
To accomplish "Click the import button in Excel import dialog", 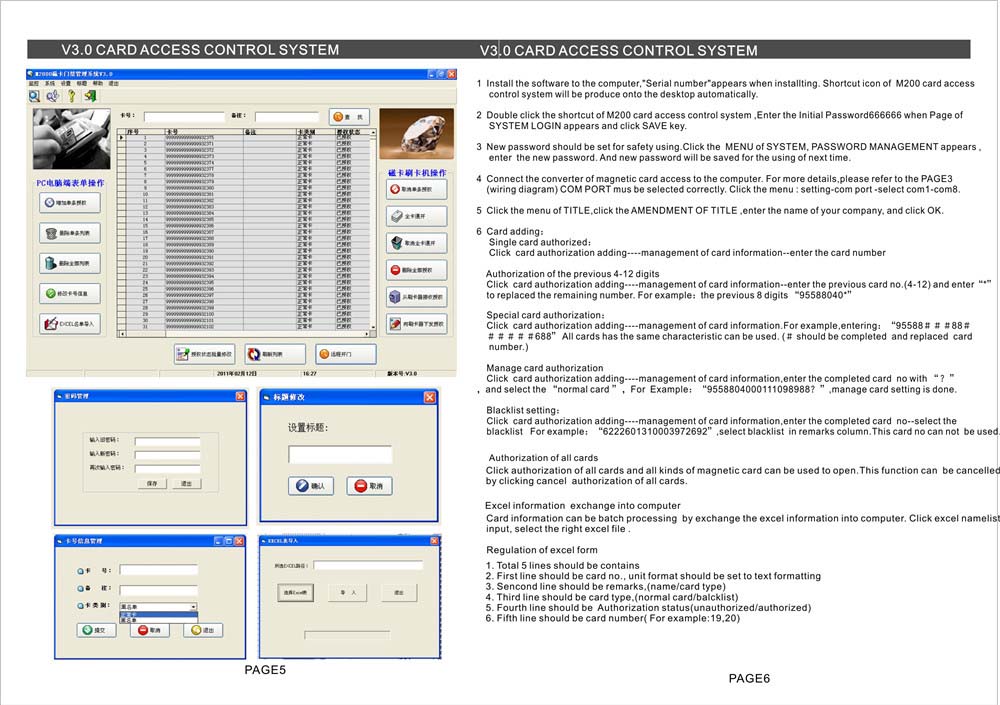I will pyautogui.click(x=348, y=593).
